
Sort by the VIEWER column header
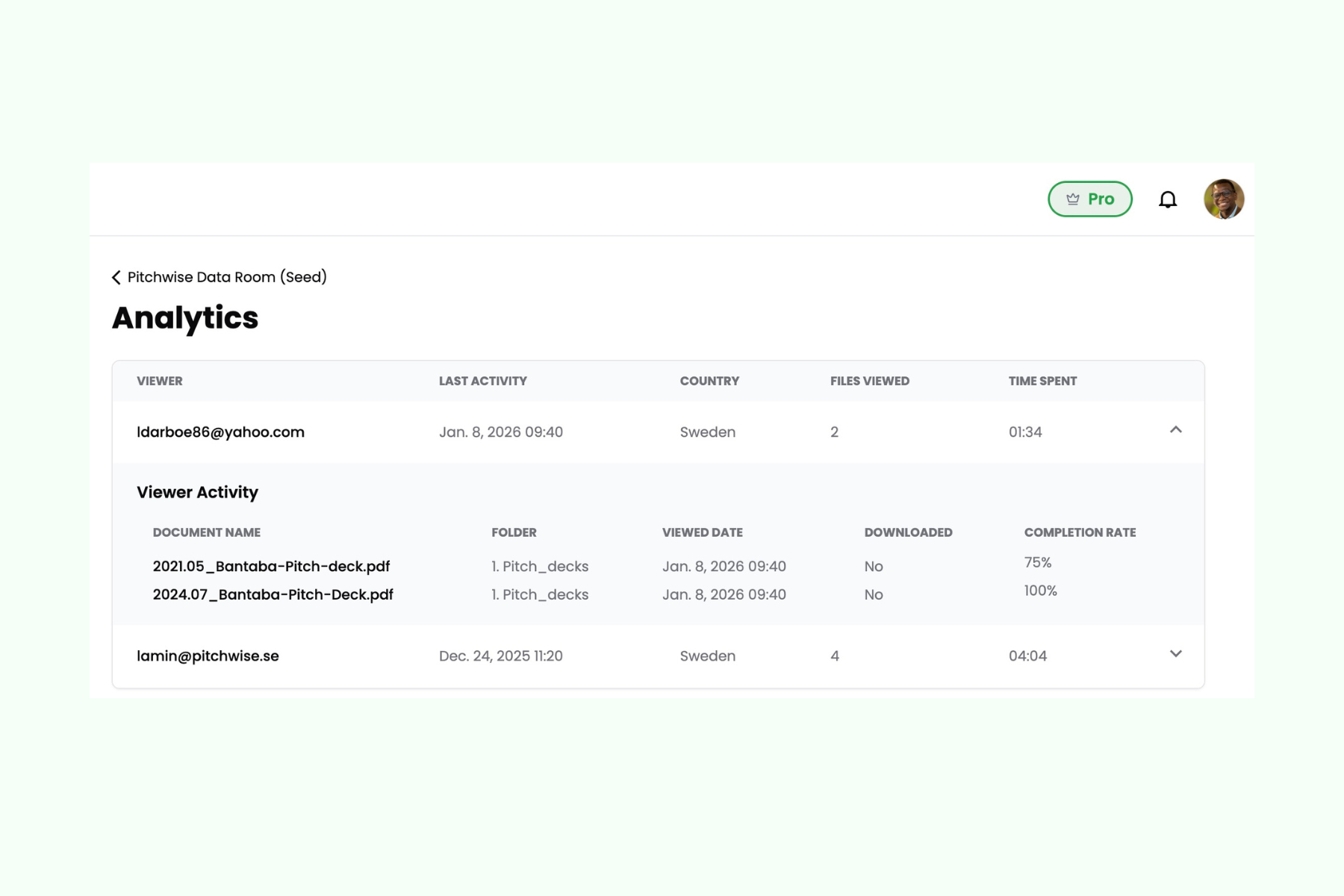[160, 381]
